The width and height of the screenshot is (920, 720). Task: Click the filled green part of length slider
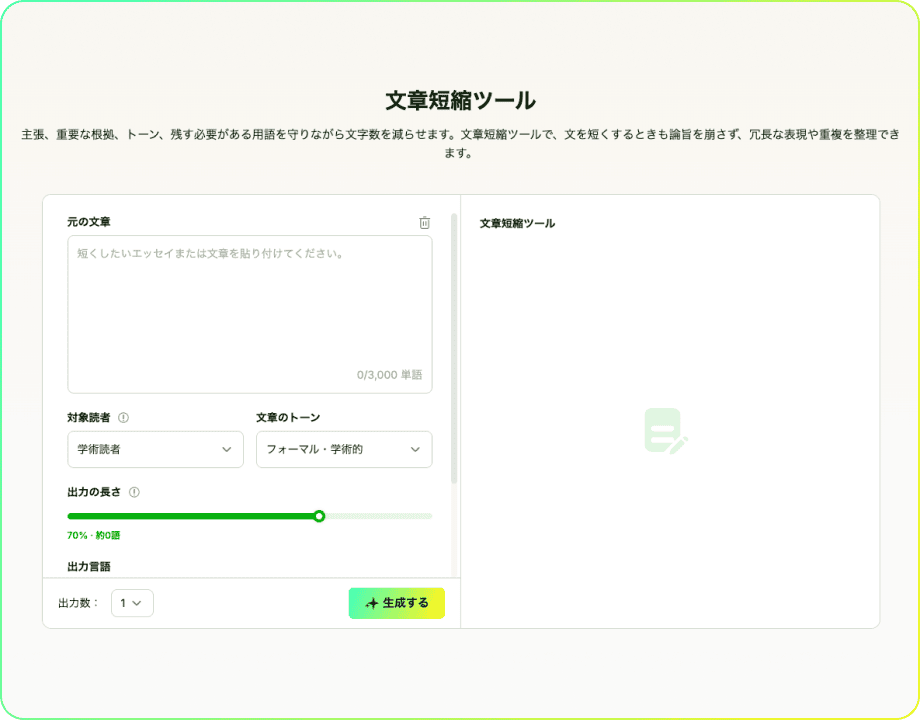(191, 516)
